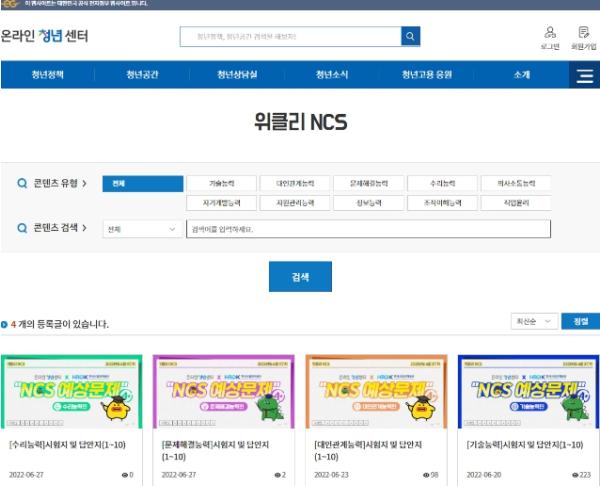Viewport: 600px width, 486px height.
Task: Click the magnifier icon beside 콘텐츠 유형
Action: [22, 184]
